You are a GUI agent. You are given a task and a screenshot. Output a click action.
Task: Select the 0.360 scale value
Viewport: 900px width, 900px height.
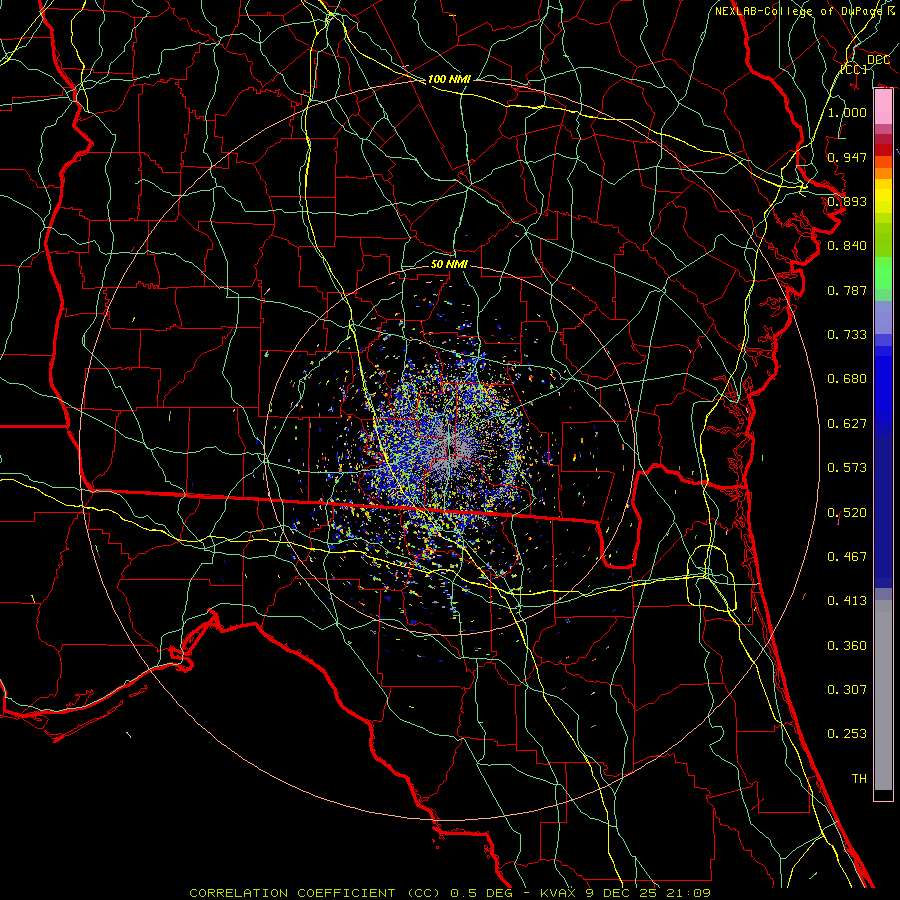point(847,646)
